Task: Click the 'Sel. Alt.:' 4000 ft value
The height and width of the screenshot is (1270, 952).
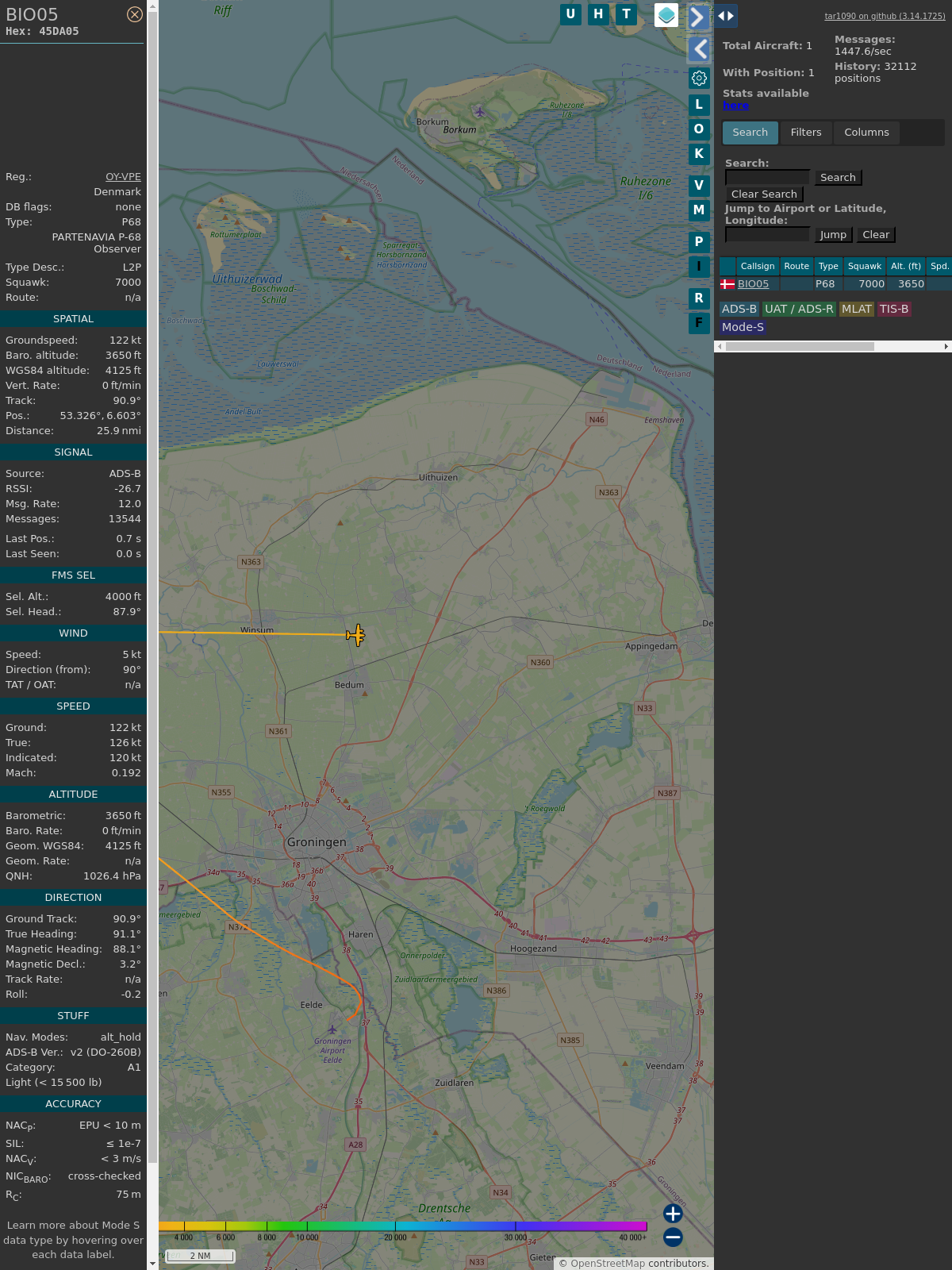Action: [123, 597]
